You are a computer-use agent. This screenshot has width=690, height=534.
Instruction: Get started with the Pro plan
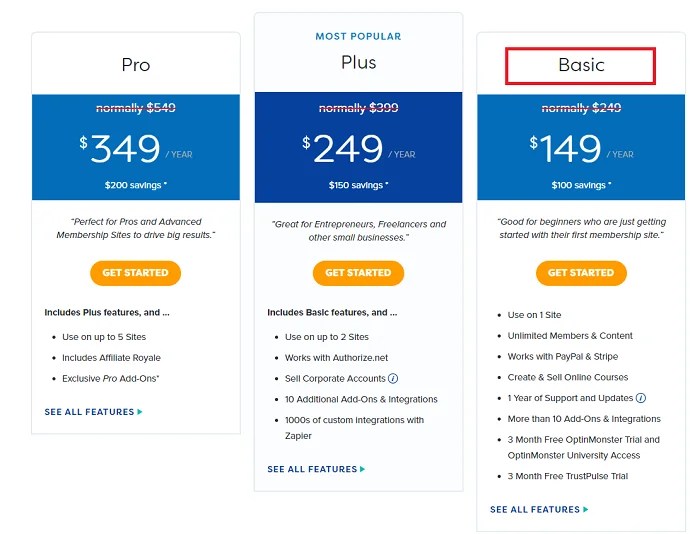click(136, 273)
